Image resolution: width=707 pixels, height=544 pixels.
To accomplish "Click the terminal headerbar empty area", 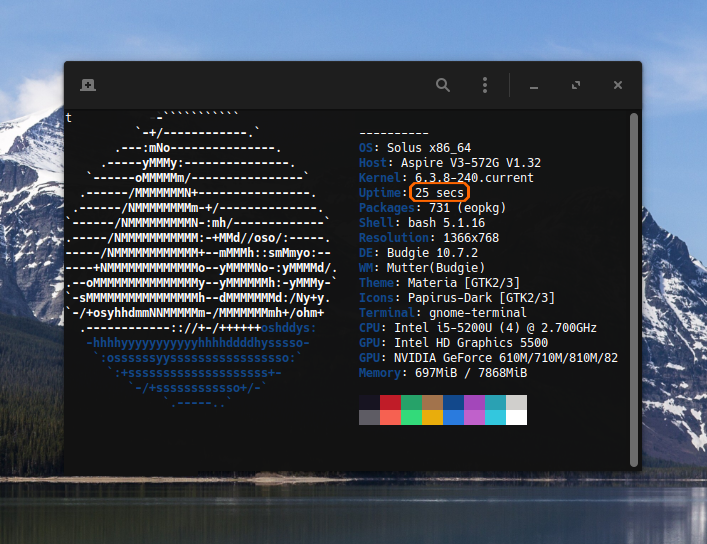I will [260, 86].
